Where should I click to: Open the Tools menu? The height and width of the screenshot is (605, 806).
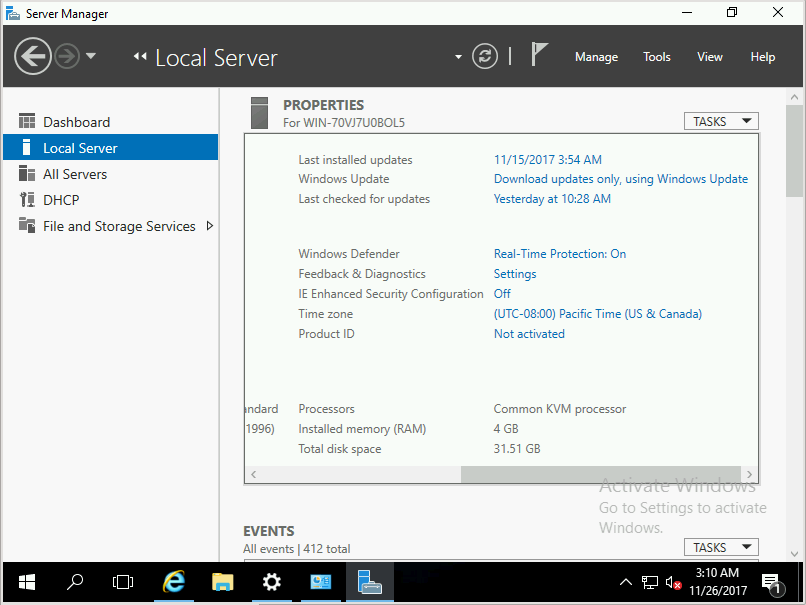point(656,57)
